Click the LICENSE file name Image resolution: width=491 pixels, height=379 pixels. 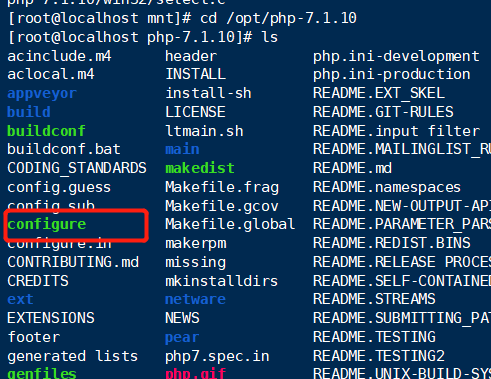[x=195, y=112]
